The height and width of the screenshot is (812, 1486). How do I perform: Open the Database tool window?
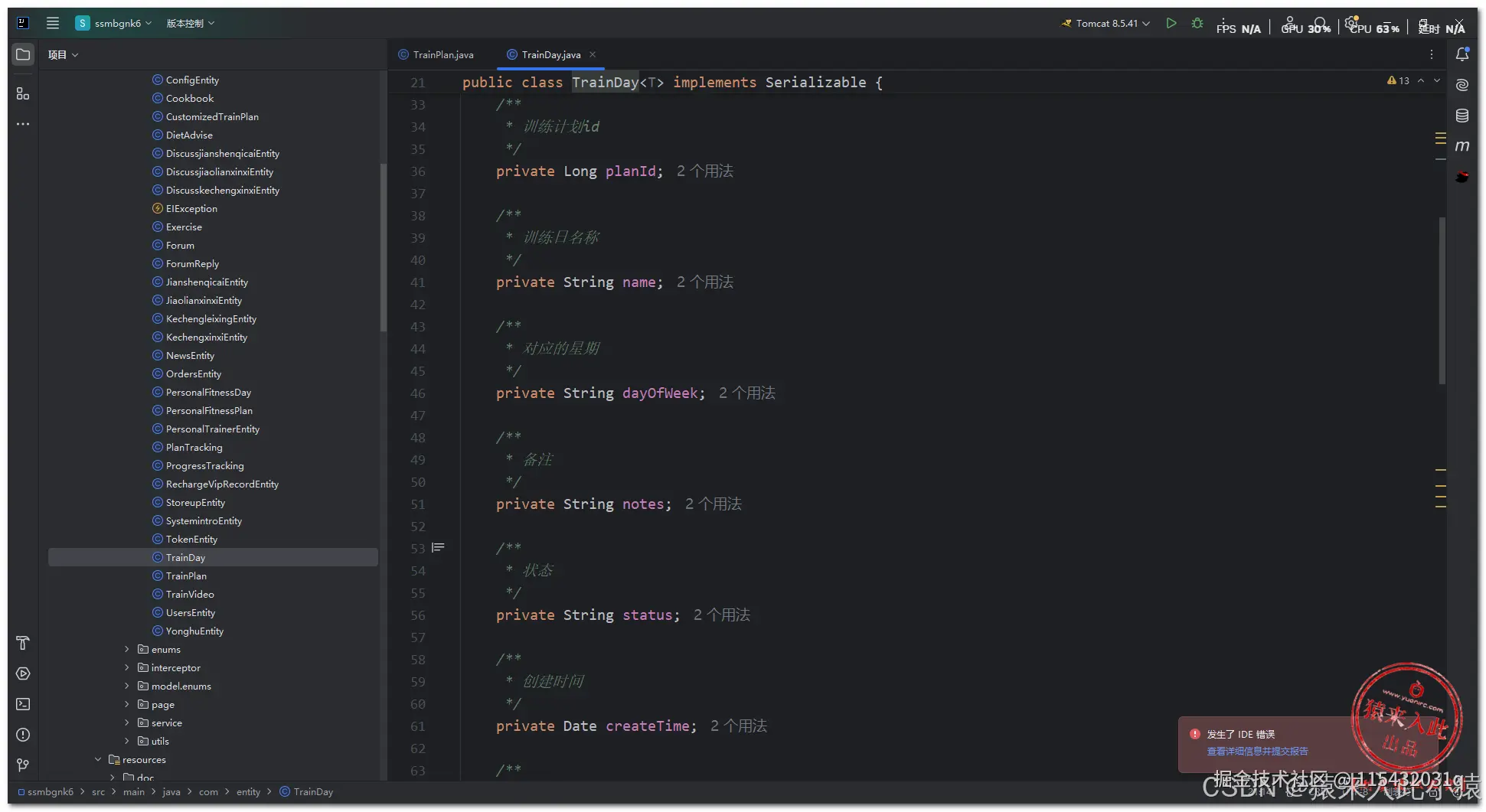tap(1462, 116)
